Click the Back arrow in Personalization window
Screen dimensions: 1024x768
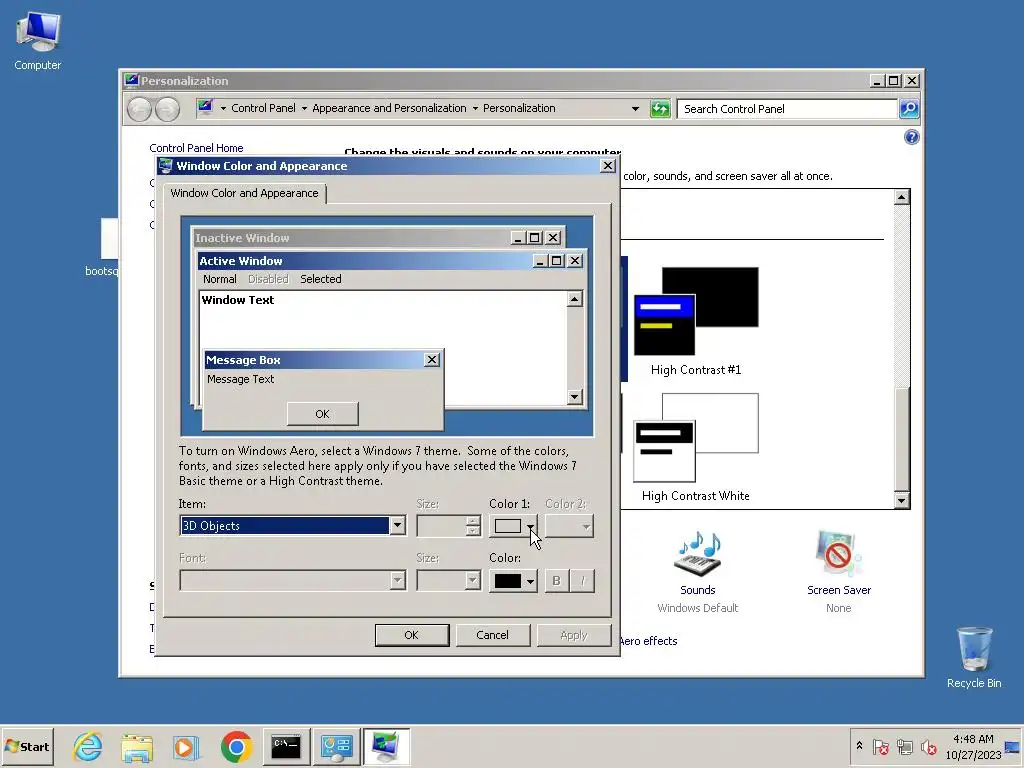pos(139,109)
